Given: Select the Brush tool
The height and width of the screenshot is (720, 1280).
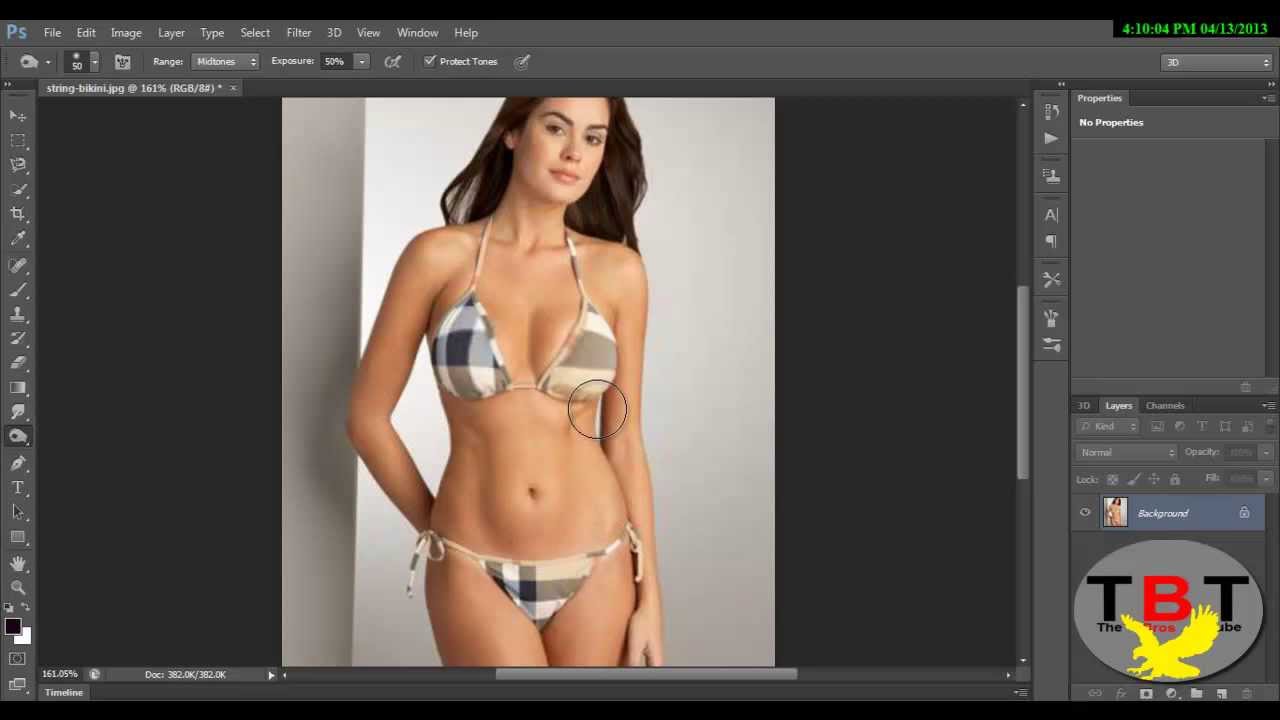Looking at the screenshot, I should (x=18, y=290).
